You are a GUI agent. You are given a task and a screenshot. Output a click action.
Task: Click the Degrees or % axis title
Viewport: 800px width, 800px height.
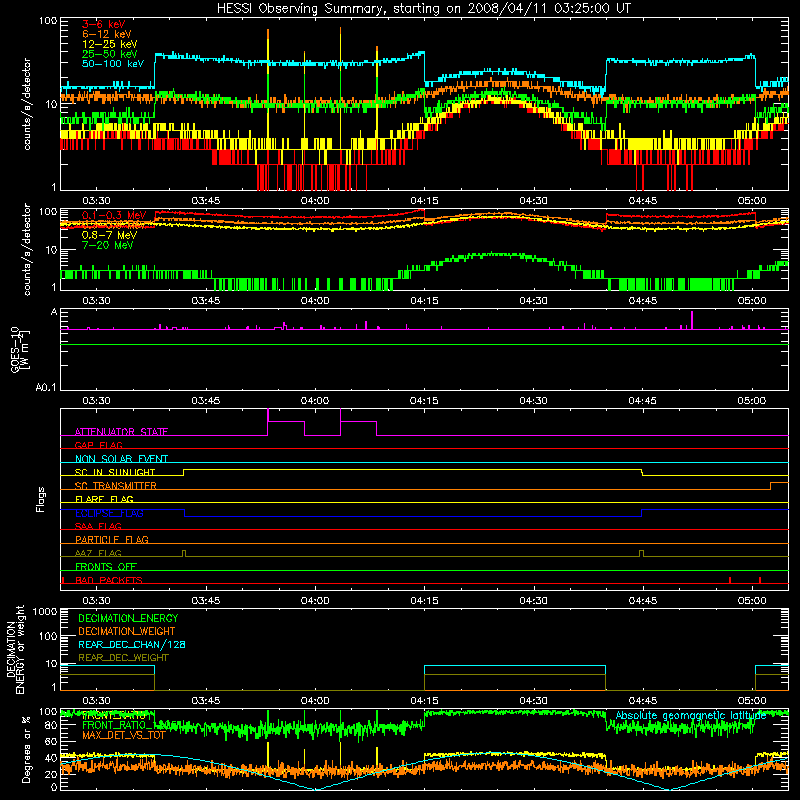click(26, 749)
